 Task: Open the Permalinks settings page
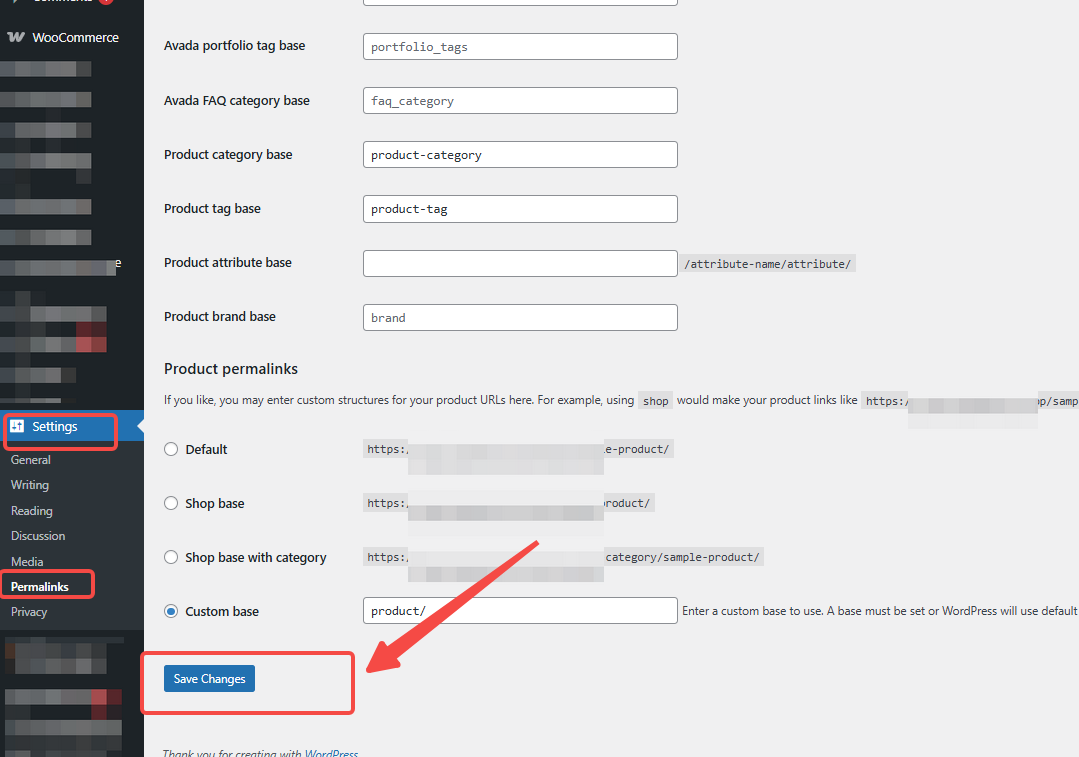40,586
